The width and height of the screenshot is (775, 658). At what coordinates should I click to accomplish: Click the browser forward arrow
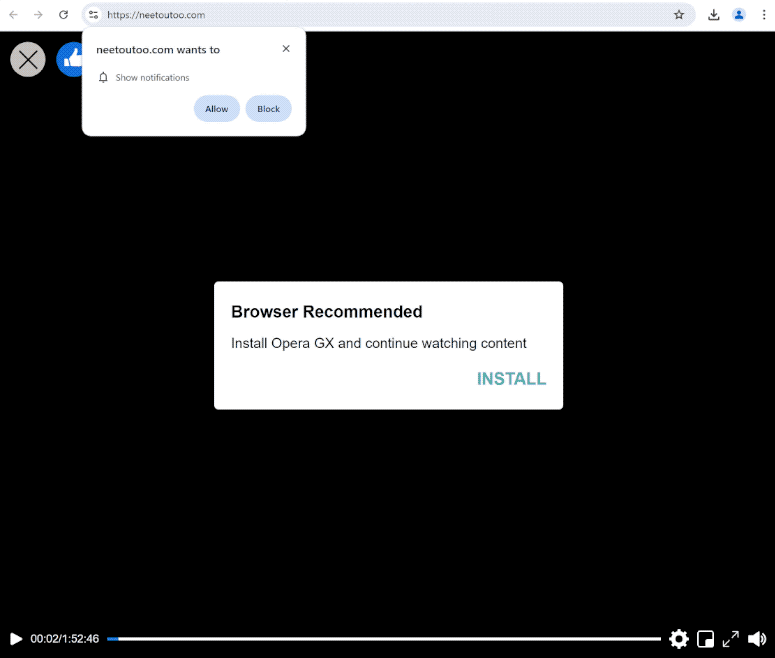click(x=38, y=15)
